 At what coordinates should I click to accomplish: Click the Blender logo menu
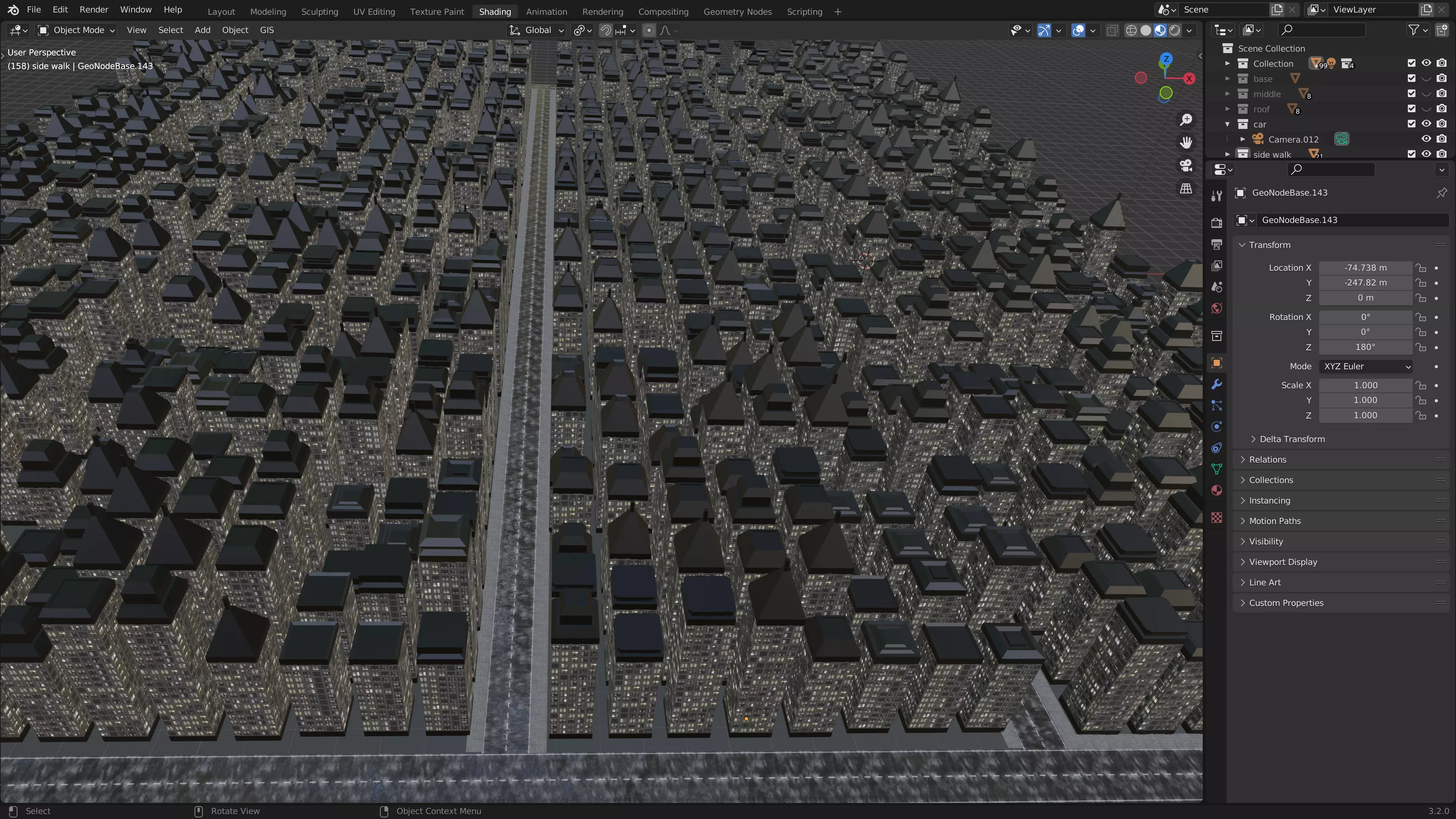coord(13,9)
